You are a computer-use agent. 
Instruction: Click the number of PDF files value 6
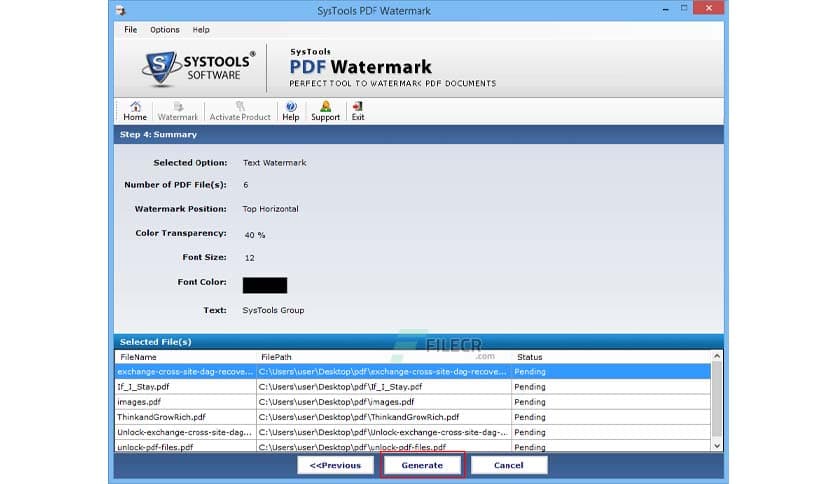tap(246, 185)
